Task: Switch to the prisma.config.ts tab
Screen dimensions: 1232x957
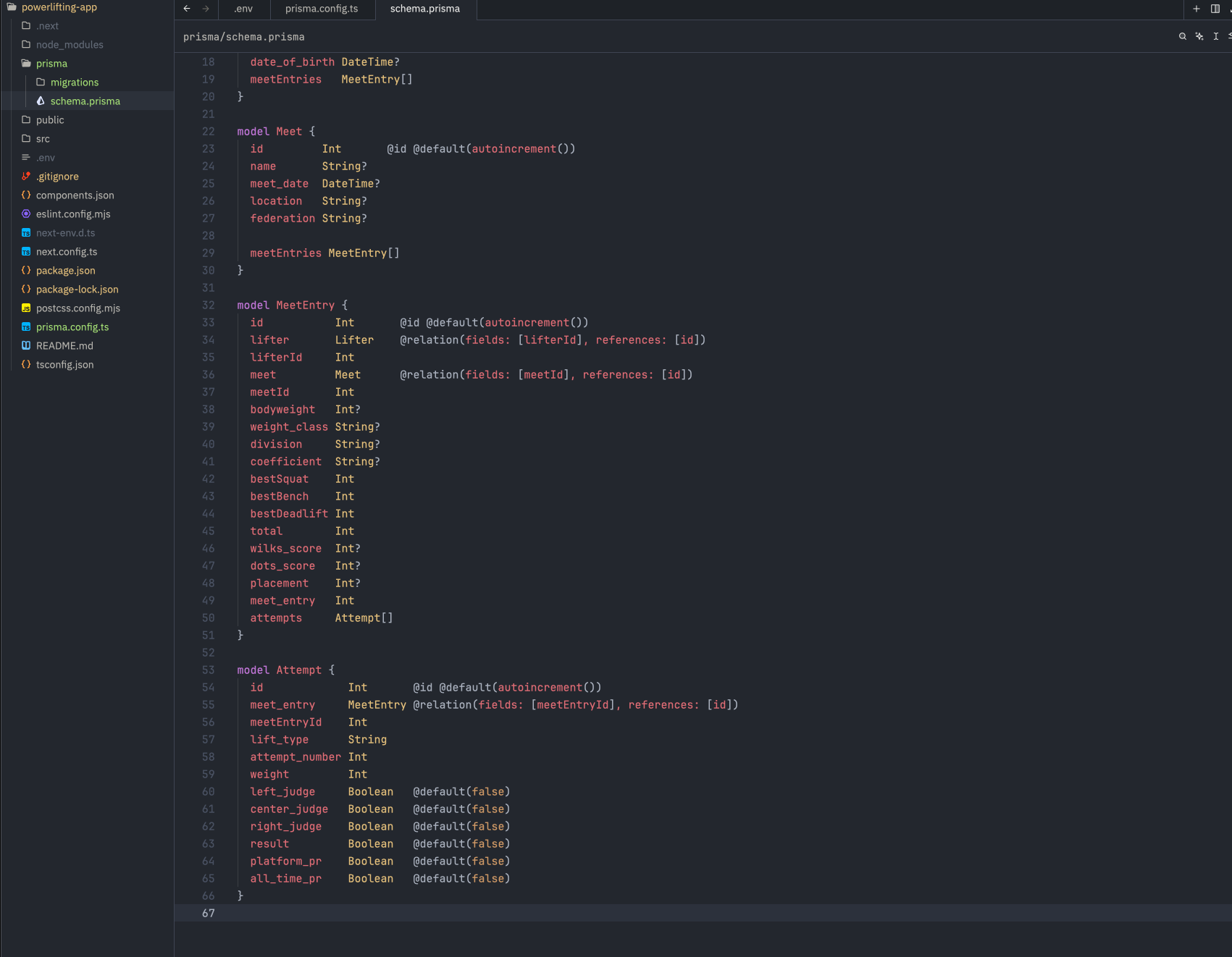Action: tap(322, 9)
